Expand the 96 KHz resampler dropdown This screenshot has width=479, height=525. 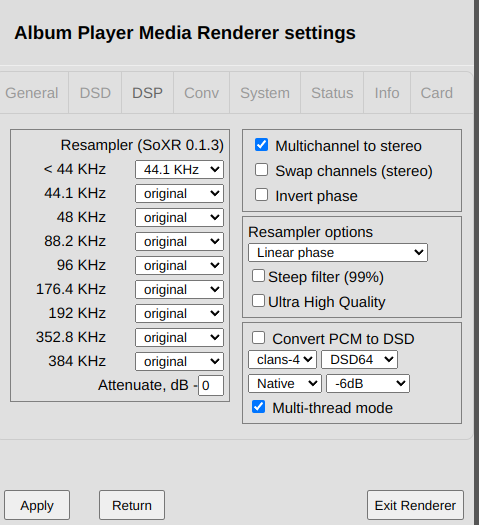(x=179, y=266)
